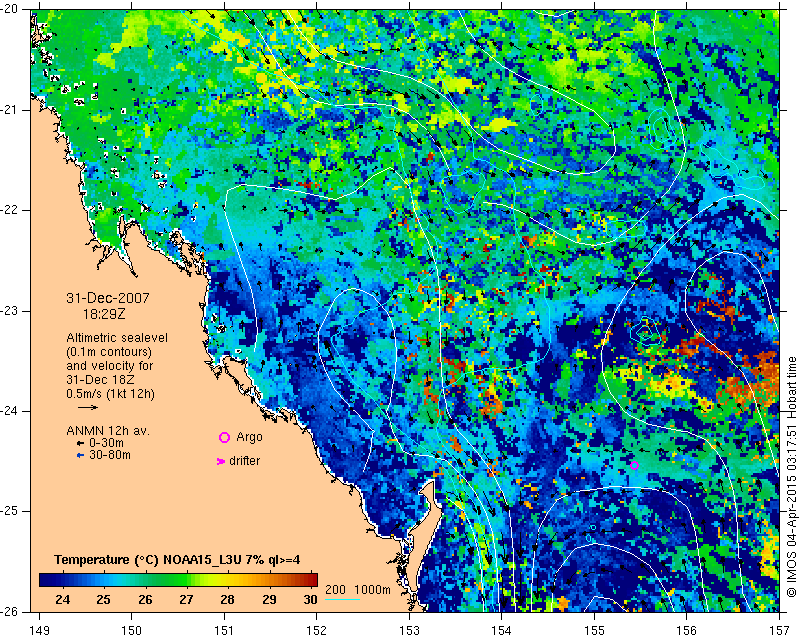Viewport: 800px width, 640px height.
Task: Click the longitude axis label 150
Action: pyautogui.click(x=132, y=631)
